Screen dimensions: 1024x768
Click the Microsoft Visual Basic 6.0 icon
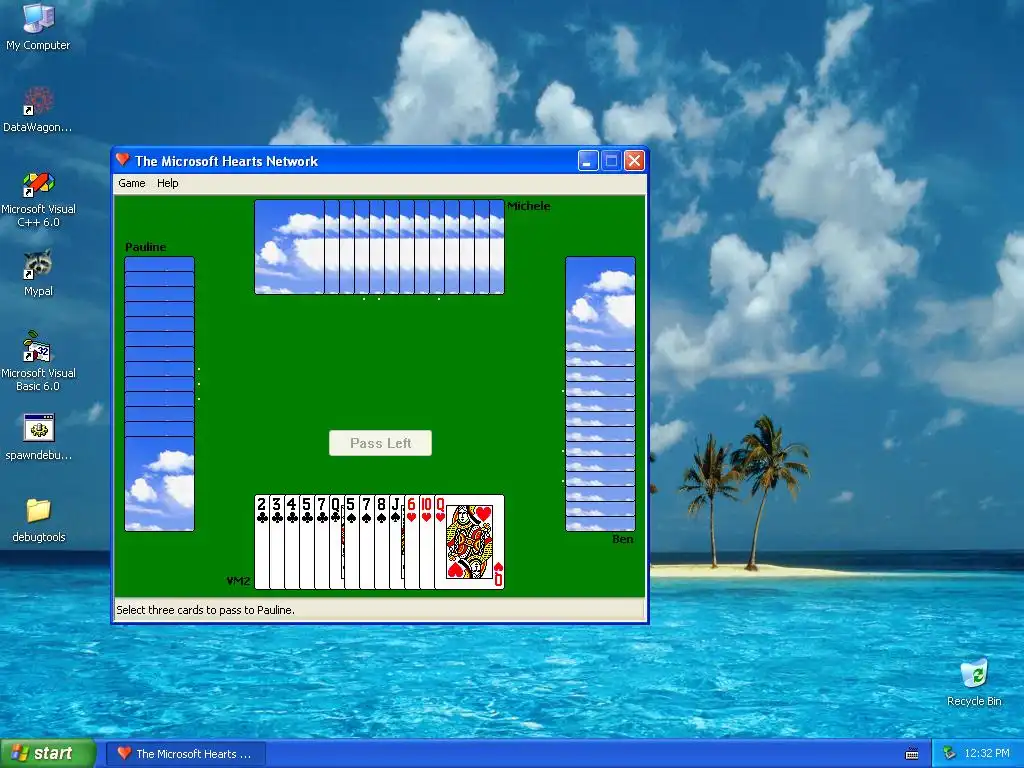coord(38,362)
